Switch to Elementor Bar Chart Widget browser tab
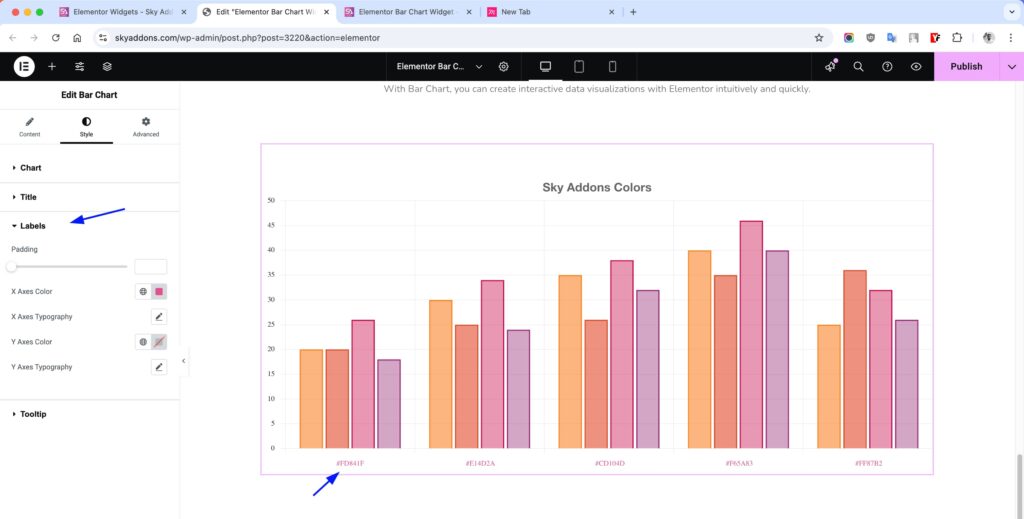Image resolution: width=1024 pixels, height=519 pixels. [x=407, y=12]
